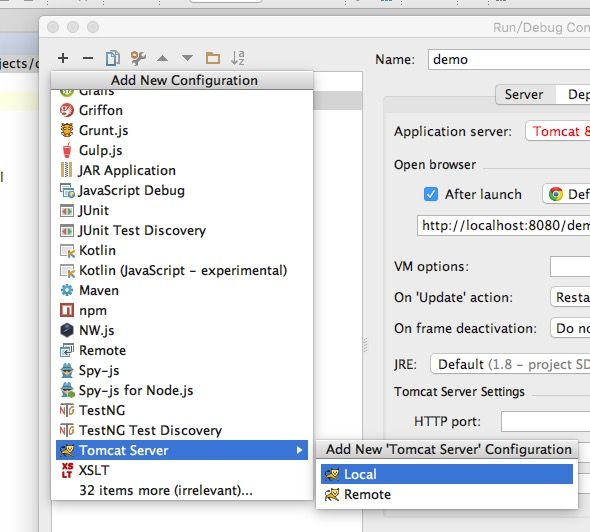This screenshot has width=590, height=532.
Task: Switch to the Server tab
Action: [x=525, y=94]
